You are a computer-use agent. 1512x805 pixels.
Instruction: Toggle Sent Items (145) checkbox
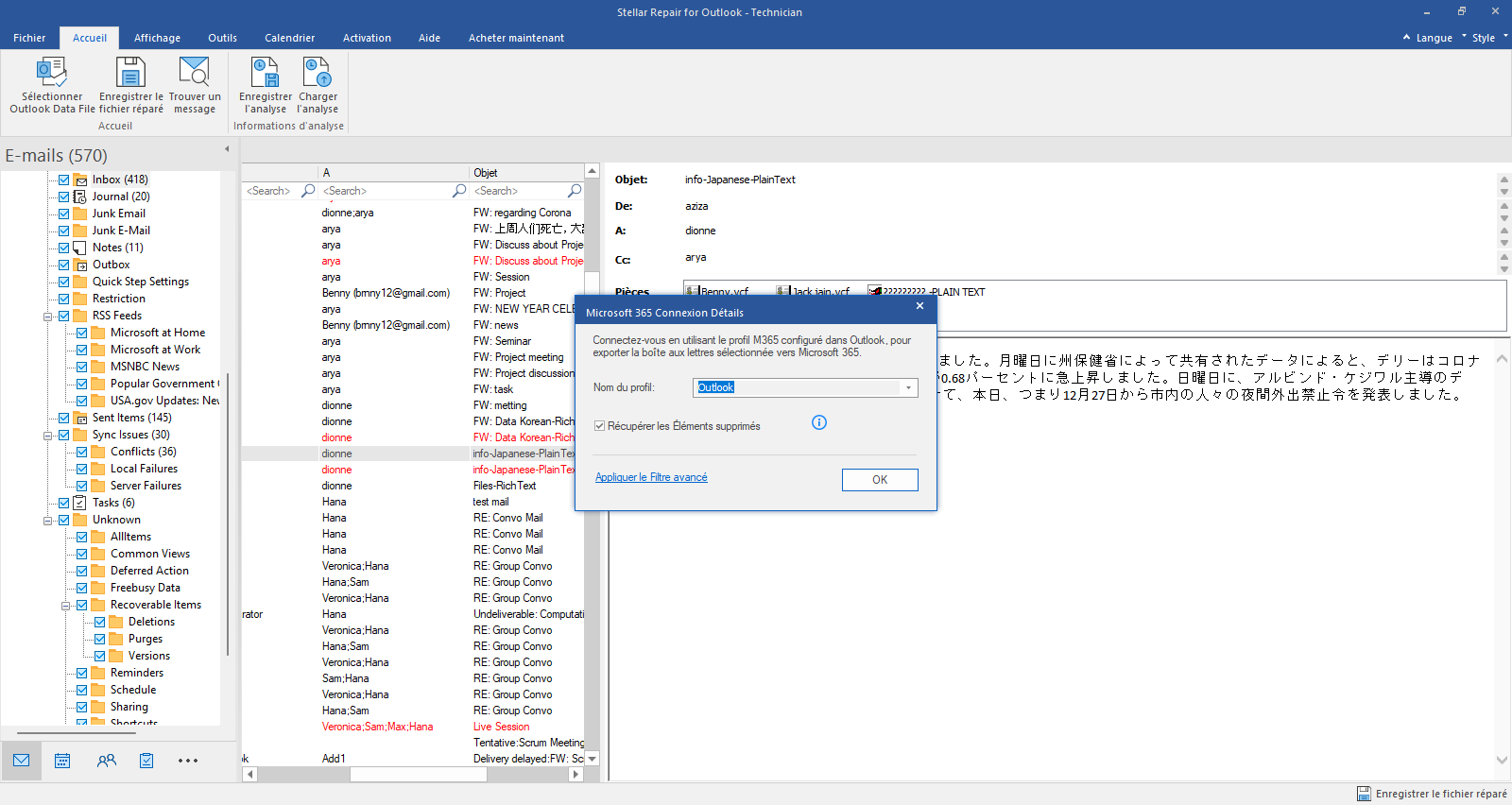tap(63, 418)
